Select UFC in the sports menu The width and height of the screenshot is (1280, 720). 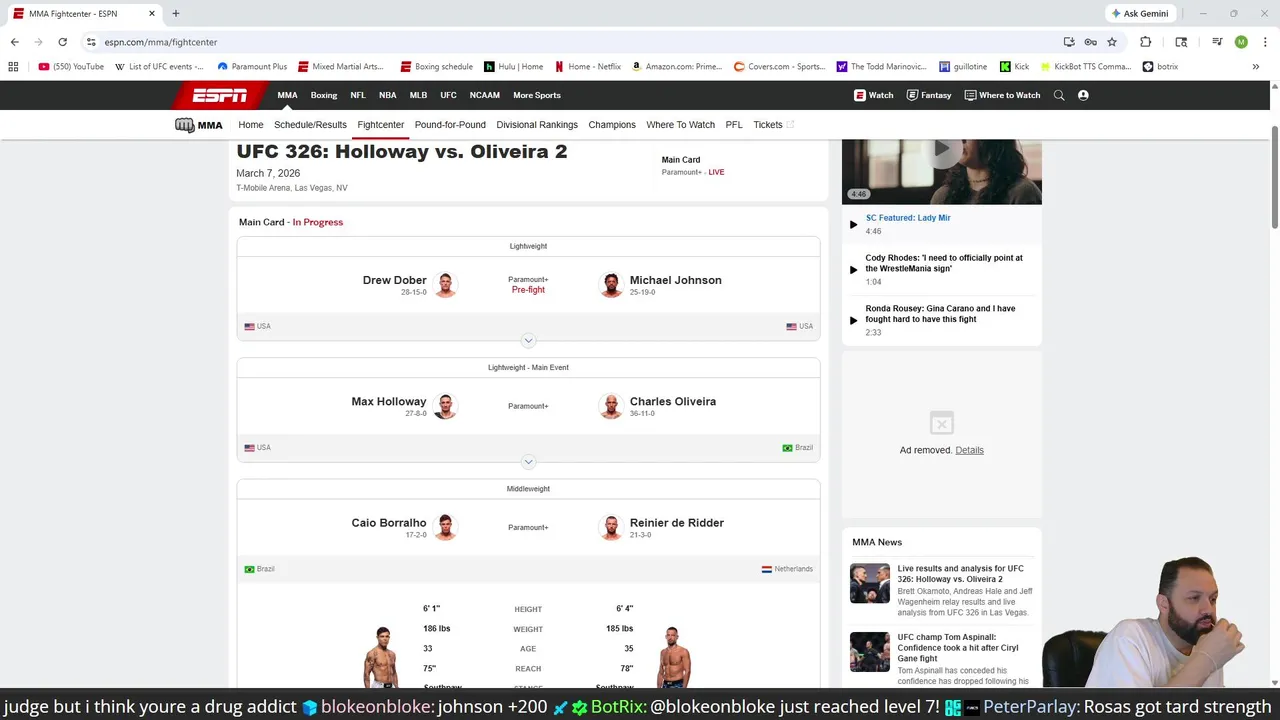[448, 95]
